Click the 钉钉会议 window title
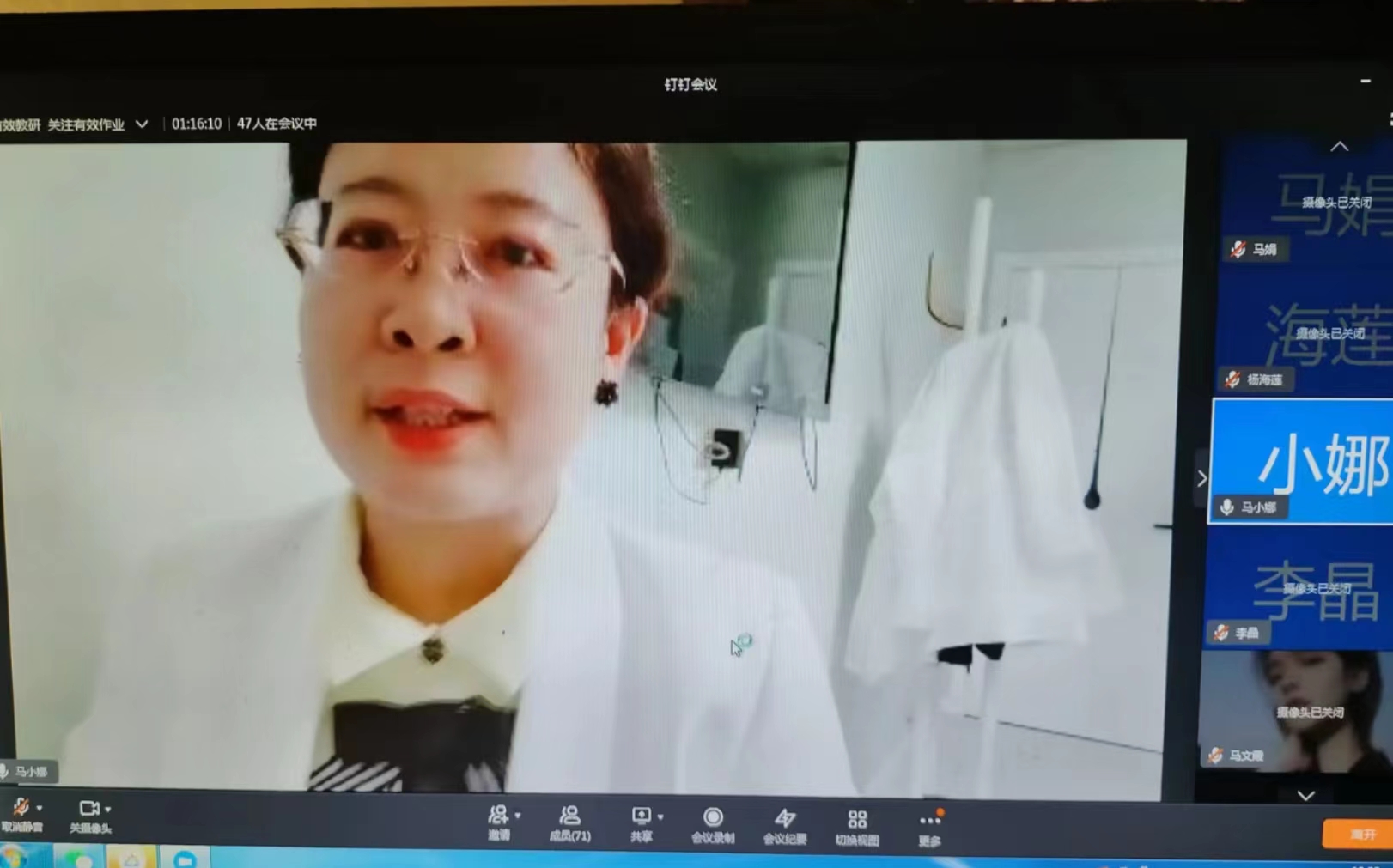This screenshot has height=868, width=1393. [690, 84]
